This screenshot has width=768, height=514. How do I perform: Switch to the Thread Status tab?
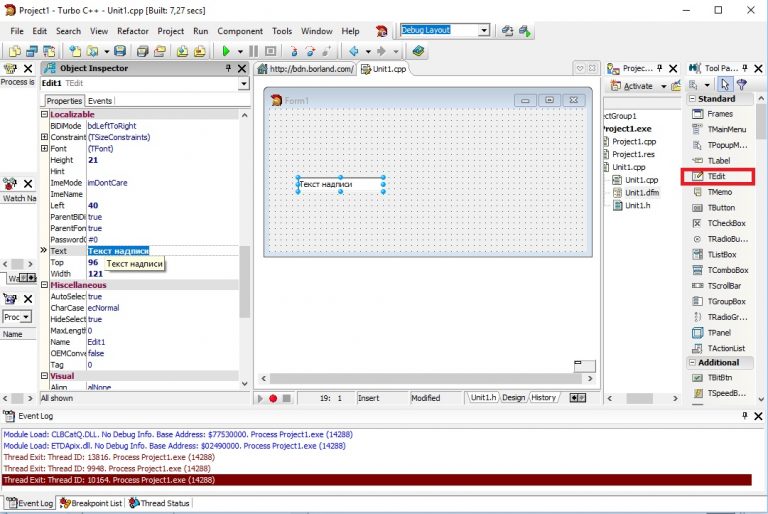click(x=159, y=503)
